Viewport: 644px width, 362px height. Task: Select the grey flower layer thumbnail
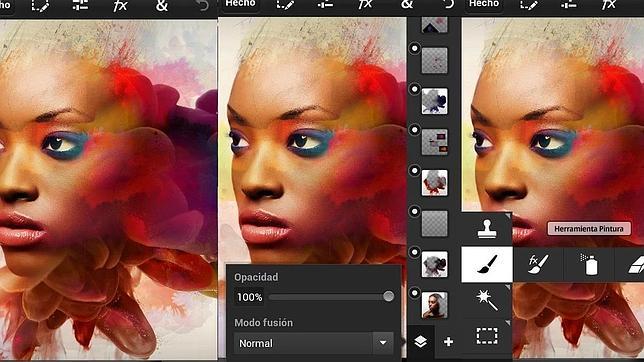(x=435, y=264)
